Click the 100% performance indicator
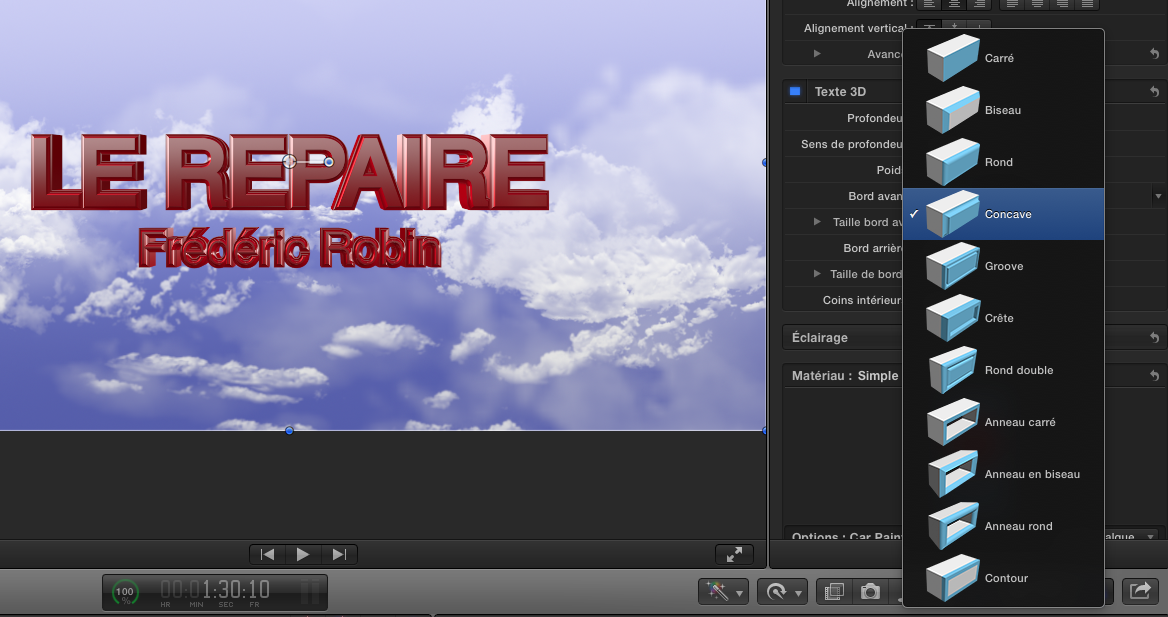The height and width of the screenshot is (617, 1168). click(125, 592)
